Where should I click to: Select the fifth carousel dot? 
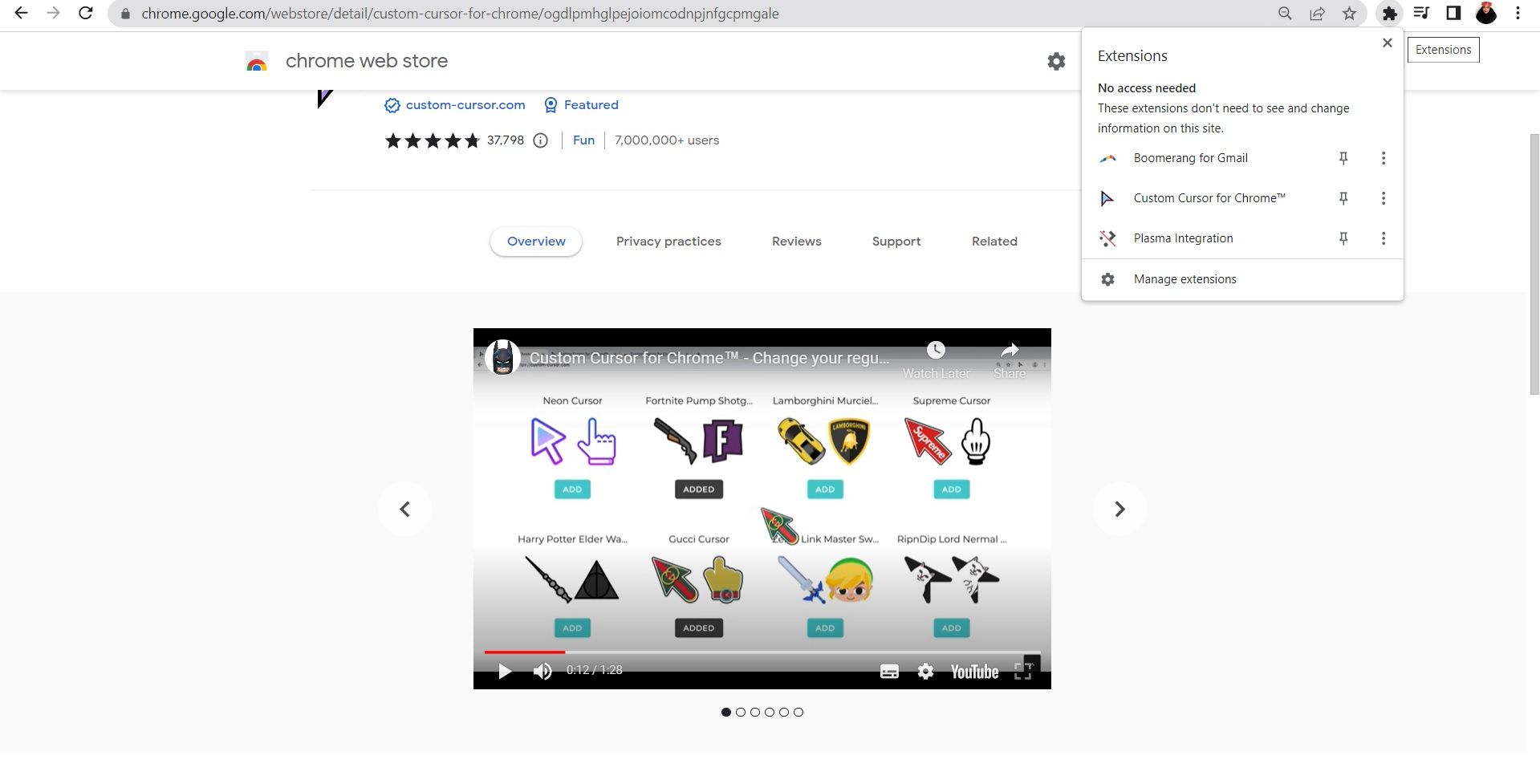[784, 712]
